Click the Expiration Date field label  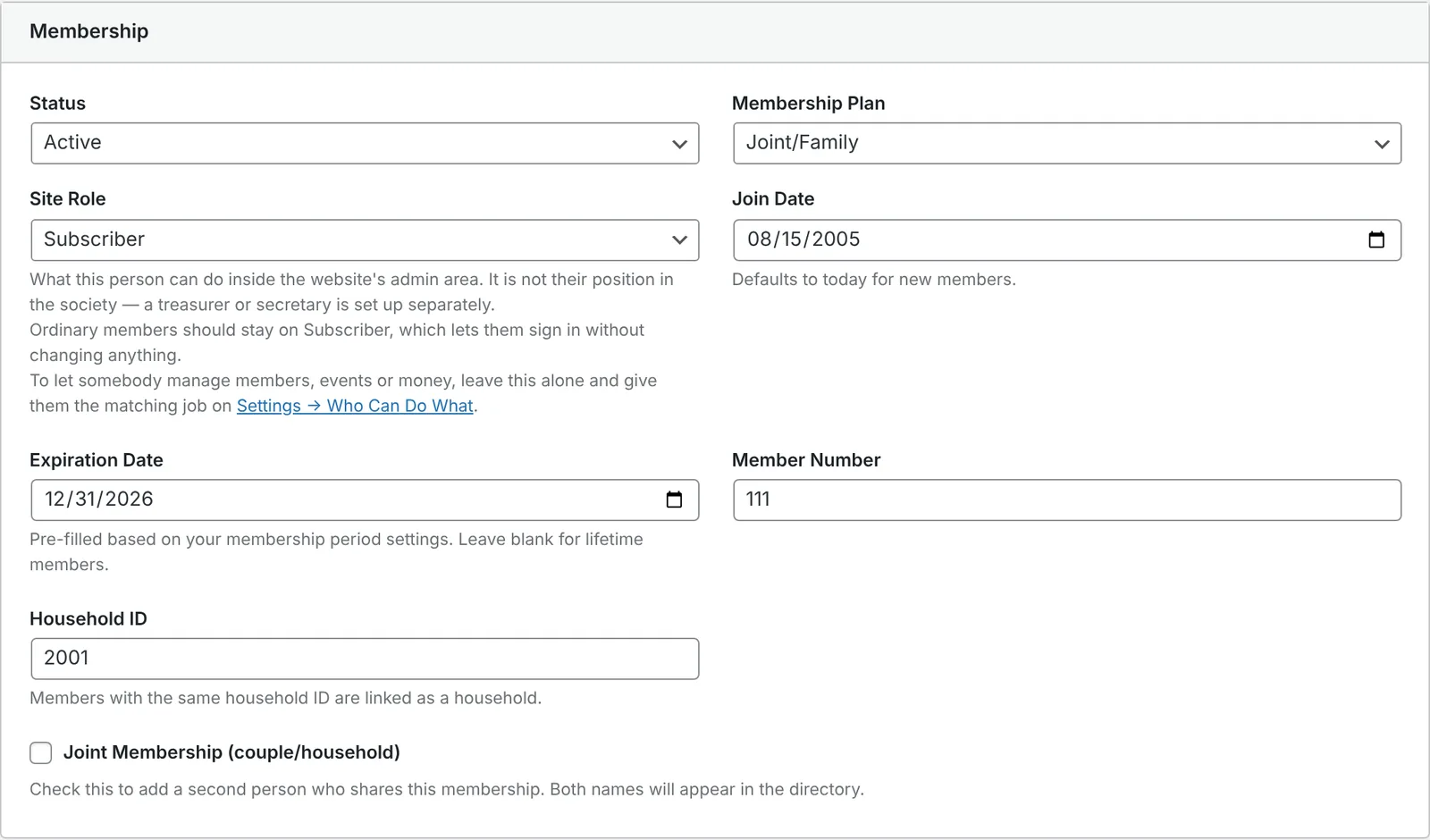point(97,460)
